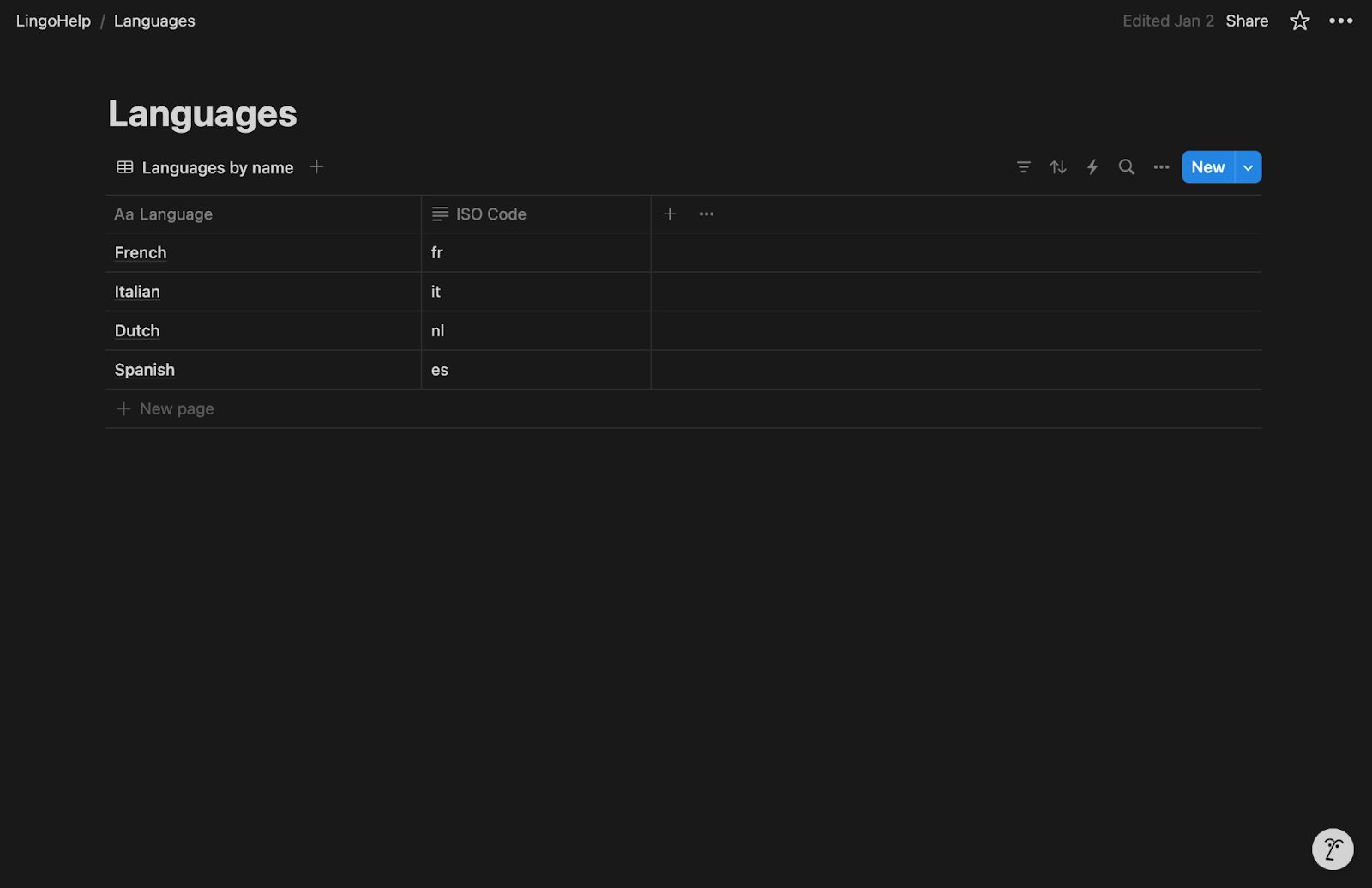Click the sort arrows icon

click(x=1058, y=167)
